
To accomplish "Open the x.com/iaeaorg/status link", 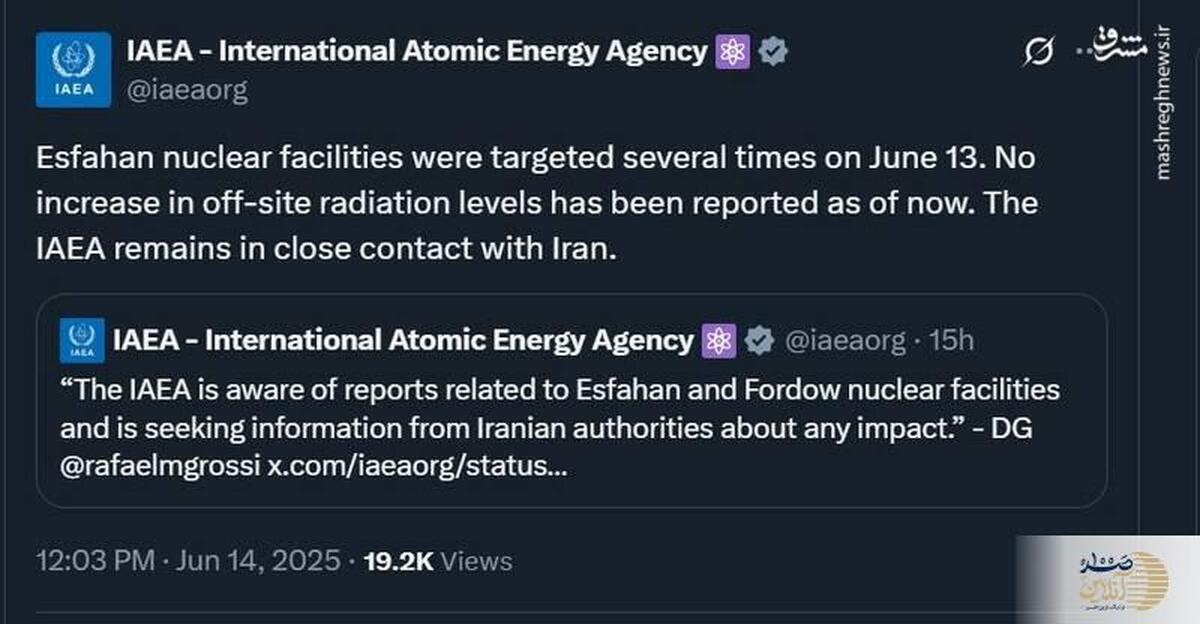I will click(x=418, y=466).
